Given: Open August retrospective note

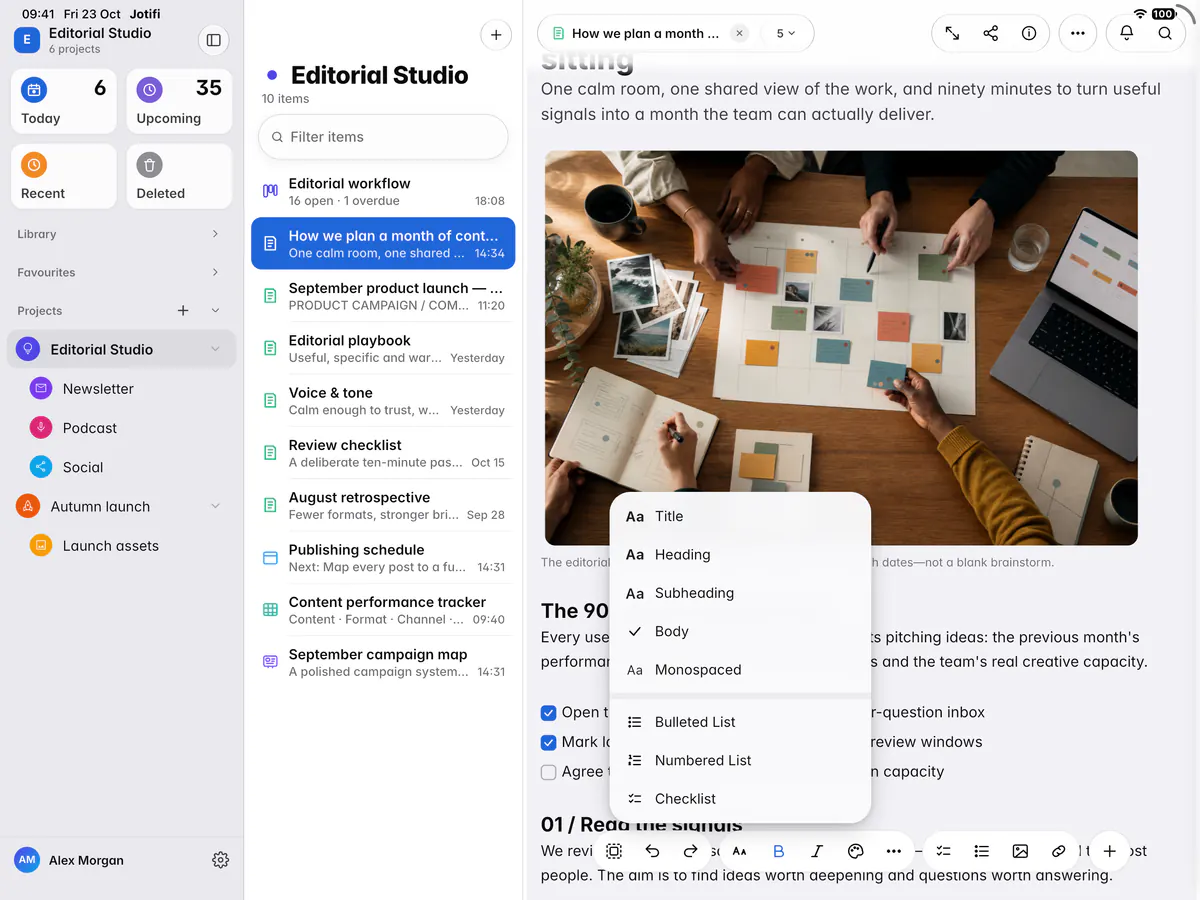Looking at the screenshot, I should coord(383,505).
